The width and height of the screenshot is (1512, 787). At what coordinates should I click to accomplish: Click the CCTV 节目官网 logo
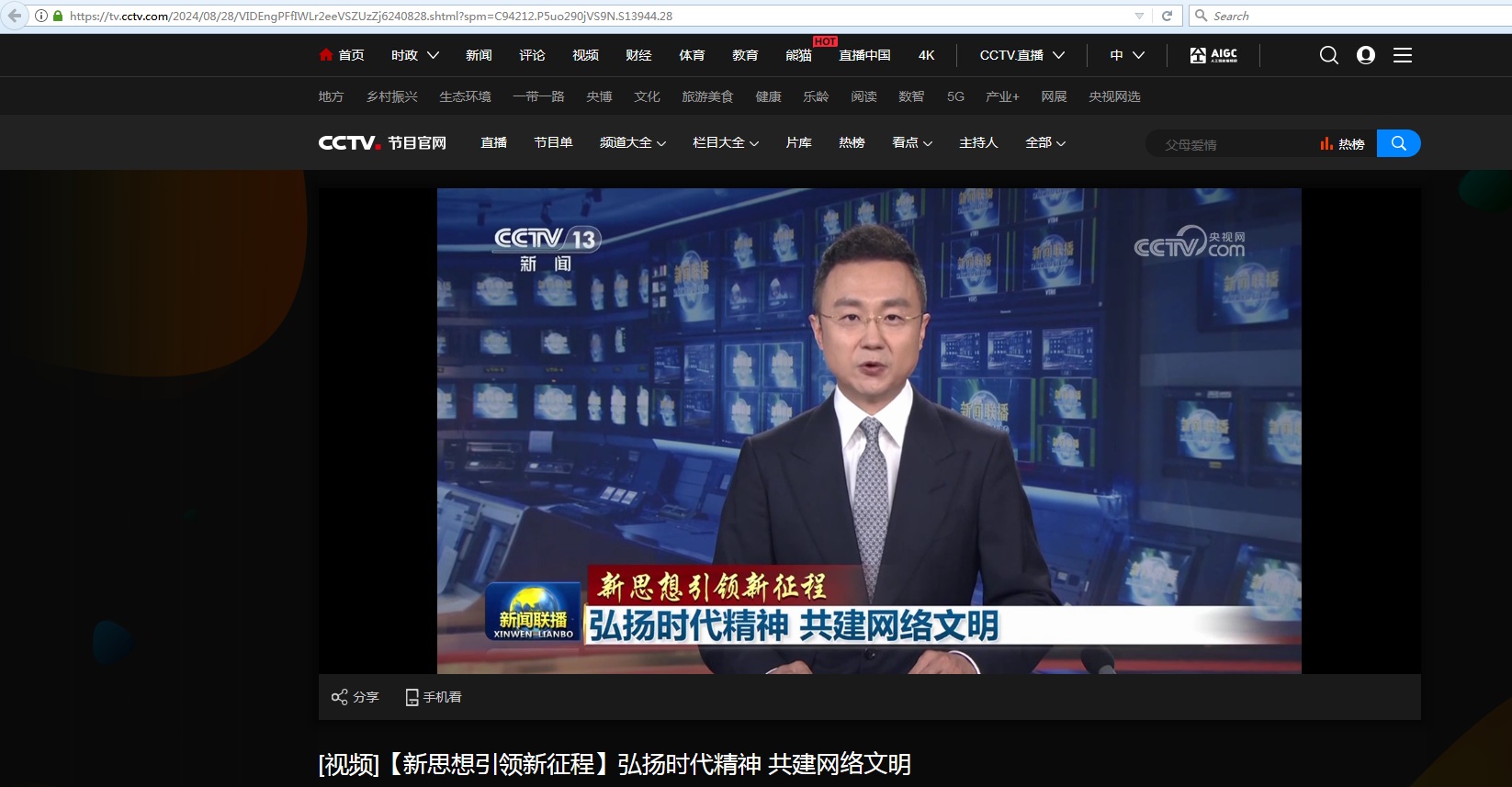(x=382, y=142)
